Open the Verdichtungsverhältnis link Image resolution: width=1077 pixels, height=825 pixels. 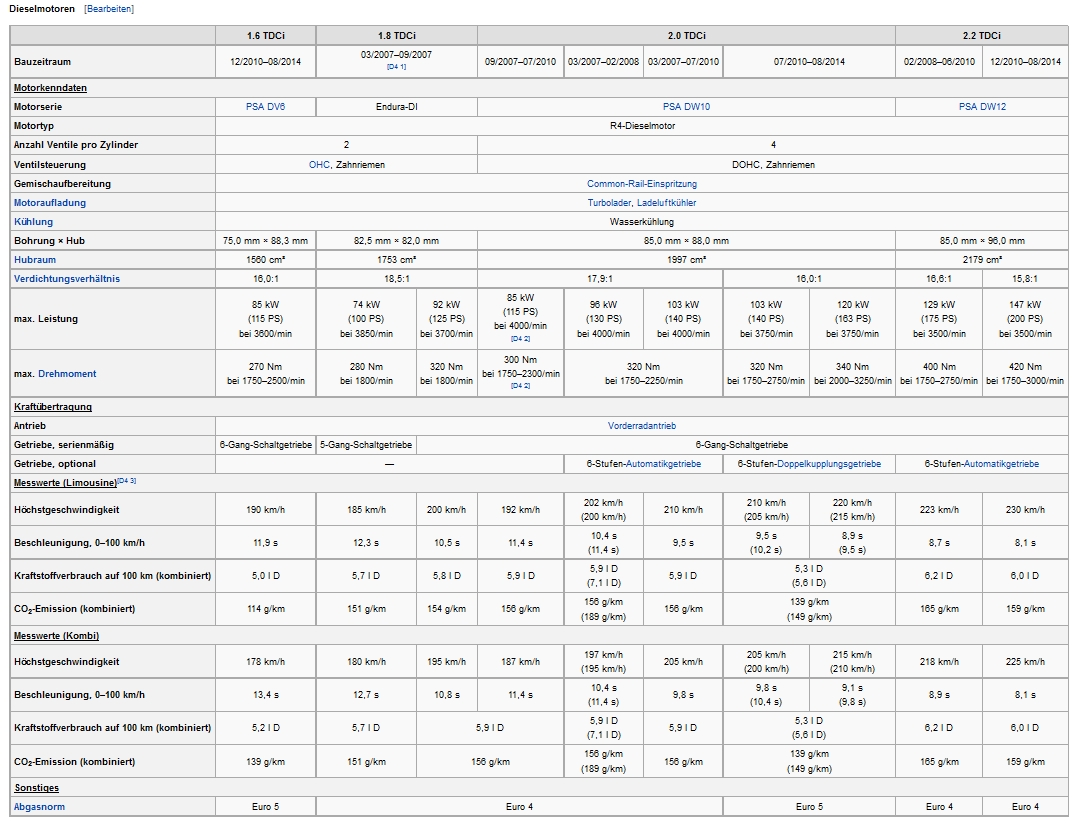[x=67, y=279]
